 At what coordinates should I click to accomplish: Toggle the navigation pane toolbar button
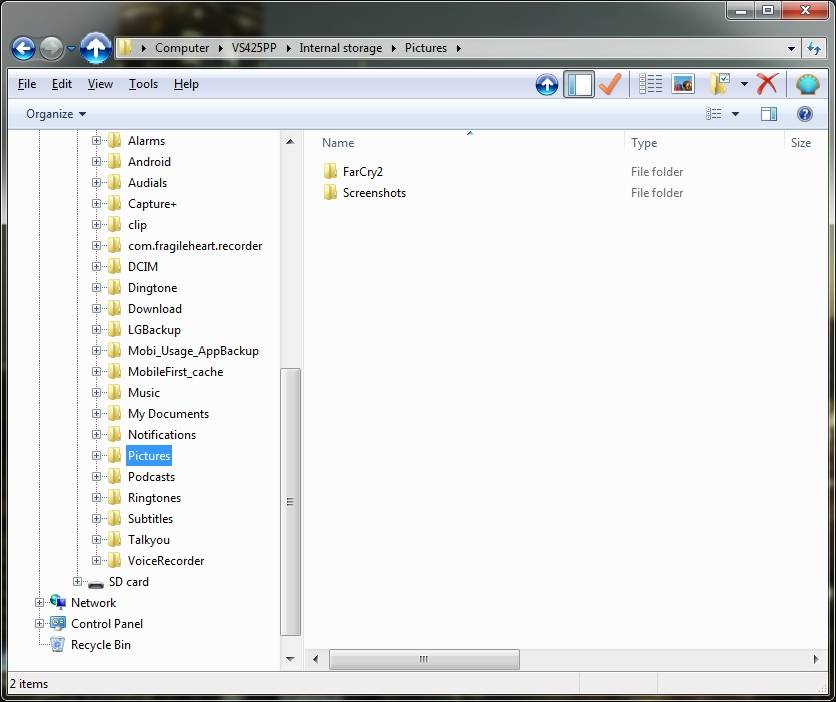click(x=579, y=85)
